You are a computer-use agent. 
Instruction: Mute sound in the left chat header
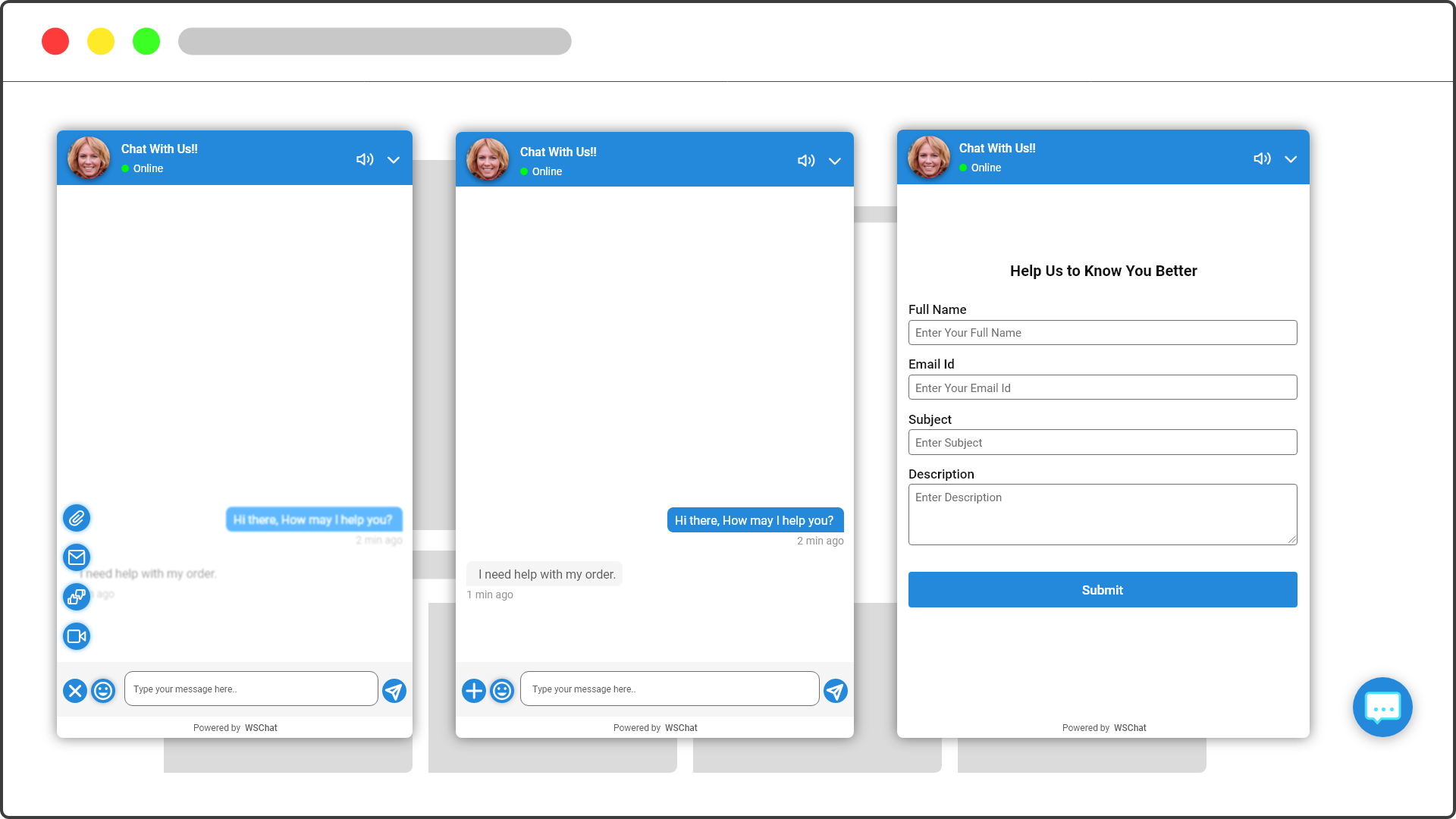365,159
